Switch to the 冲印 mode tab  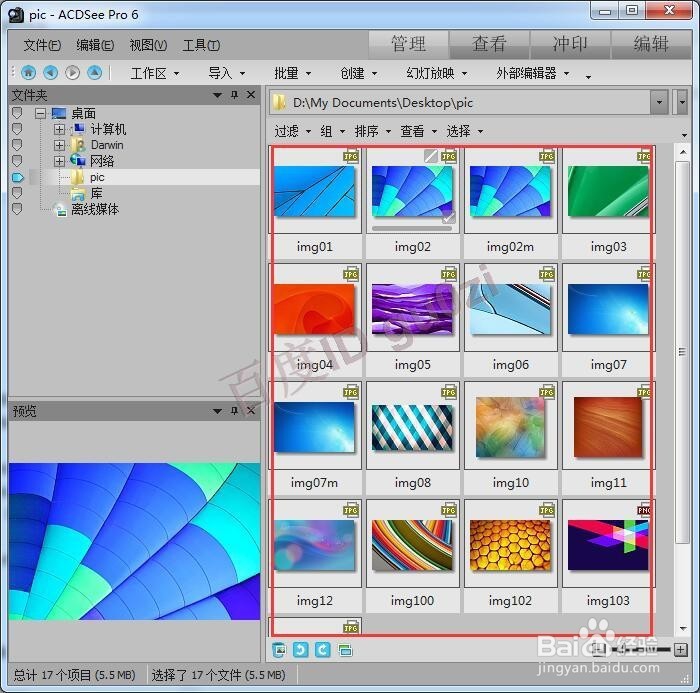pos(570,44)
